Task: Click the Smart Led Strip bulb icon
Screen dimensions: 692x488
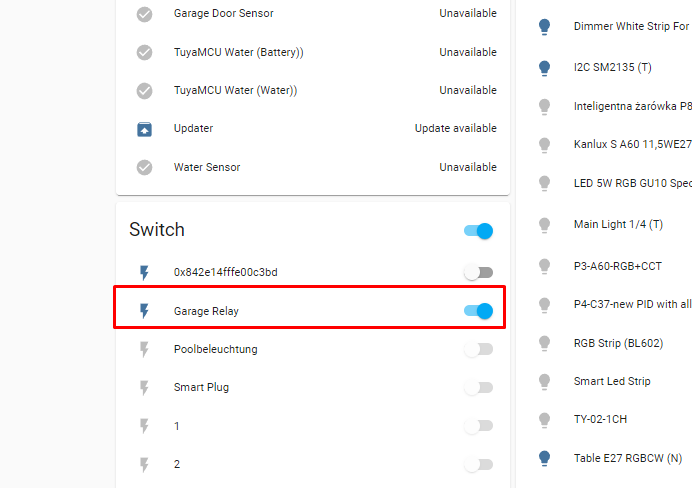Action: coord(545,382)
